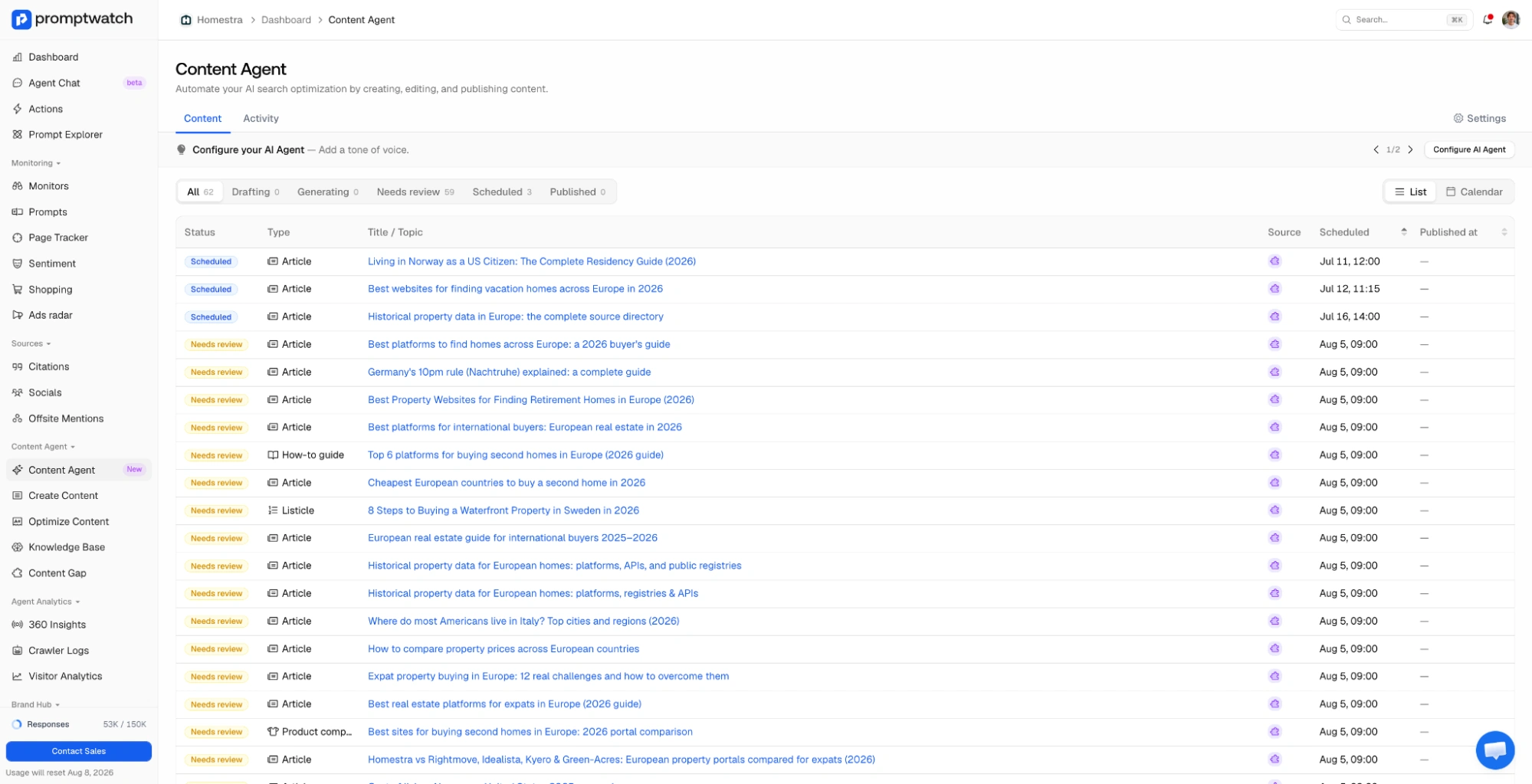The image size is (1532, 784).
Task: Select the Content tab
Action: tap(202, 118)
